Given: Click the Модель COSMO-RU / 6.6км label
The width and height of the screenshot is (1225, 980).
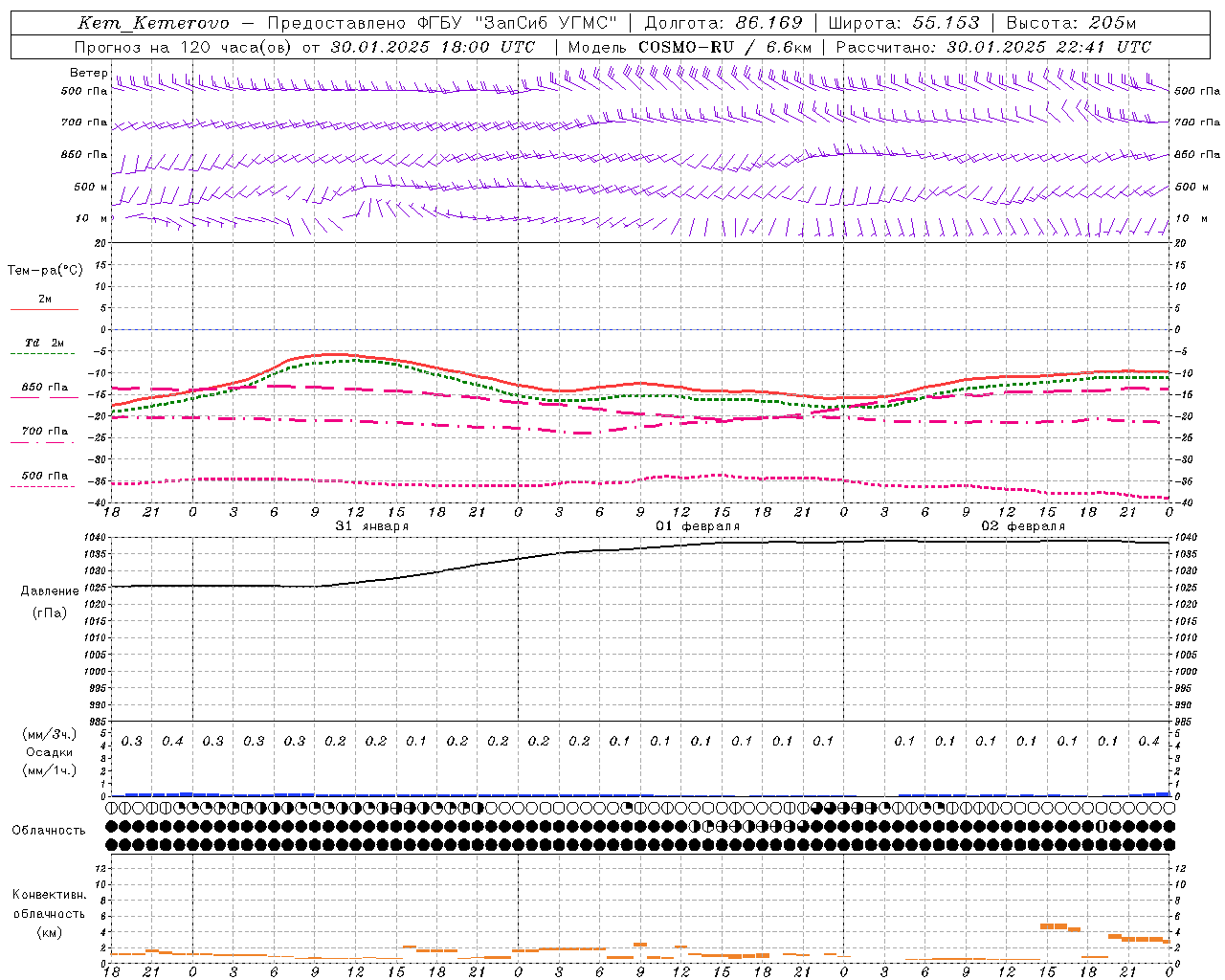Looking at the screenshot, I should click(x=690, y=47).
